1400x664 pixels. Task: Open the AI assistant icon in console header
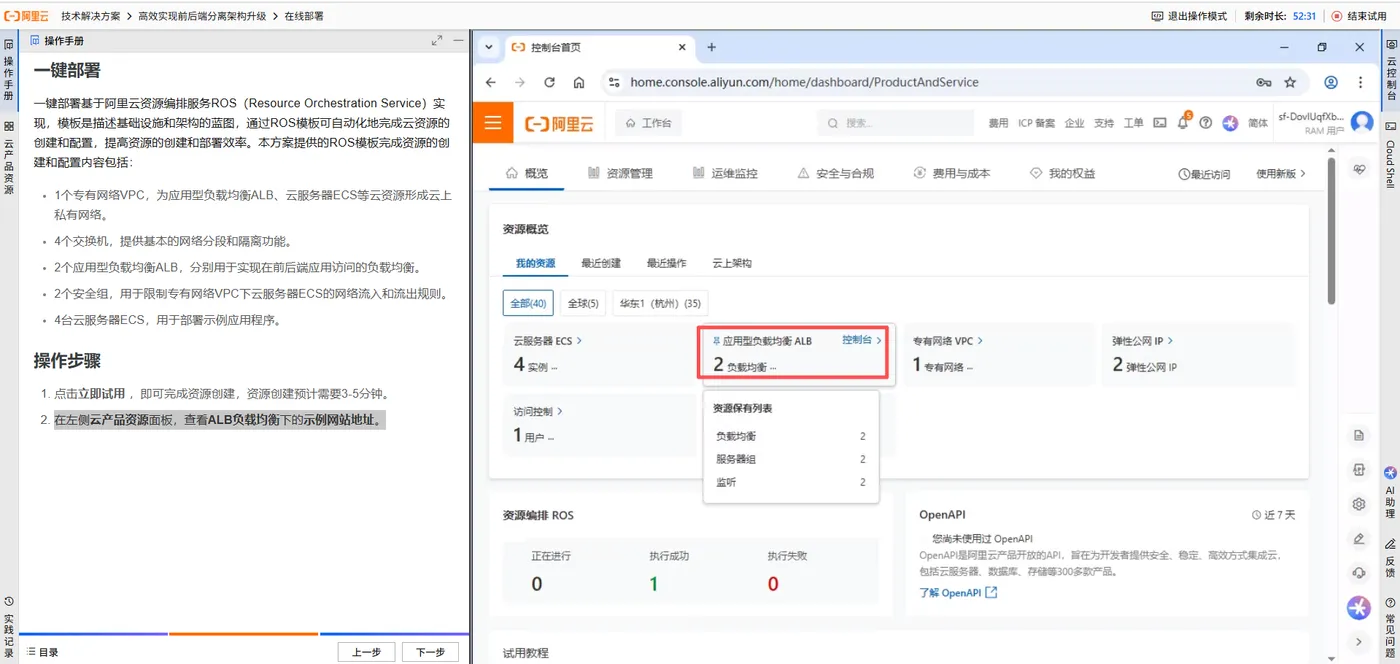coord(1230,123)
